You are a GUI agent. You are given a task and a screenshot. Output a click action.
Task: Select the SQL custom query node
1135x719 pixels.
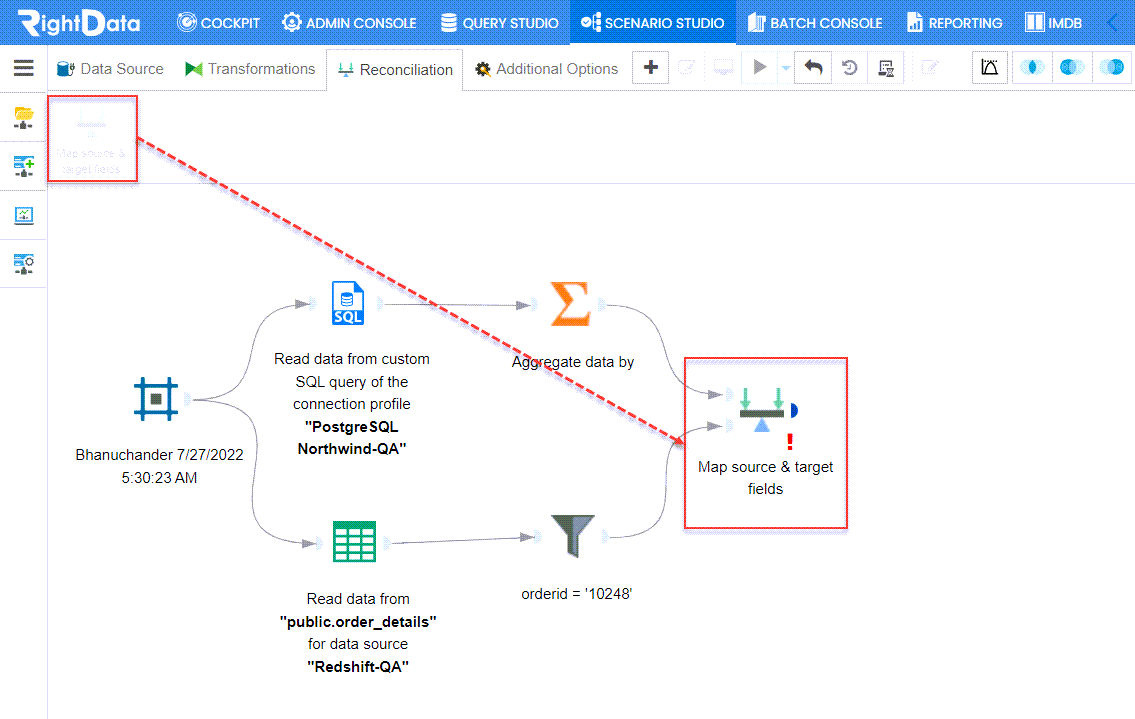point(347,303)
